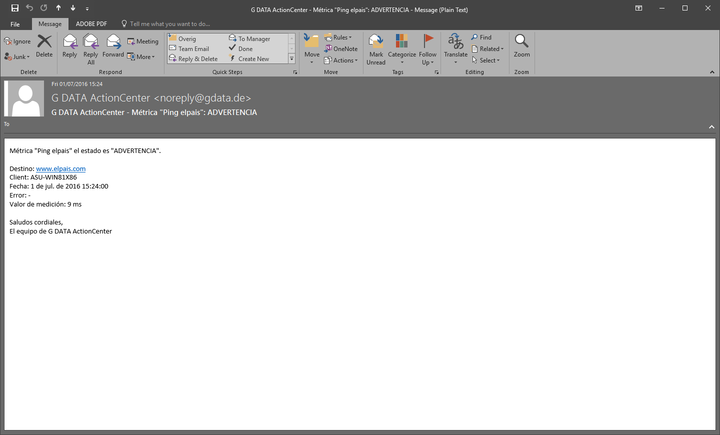The image size is (720, 435).
Task: Select the Overig quick step
Action: tap(182, 39)
